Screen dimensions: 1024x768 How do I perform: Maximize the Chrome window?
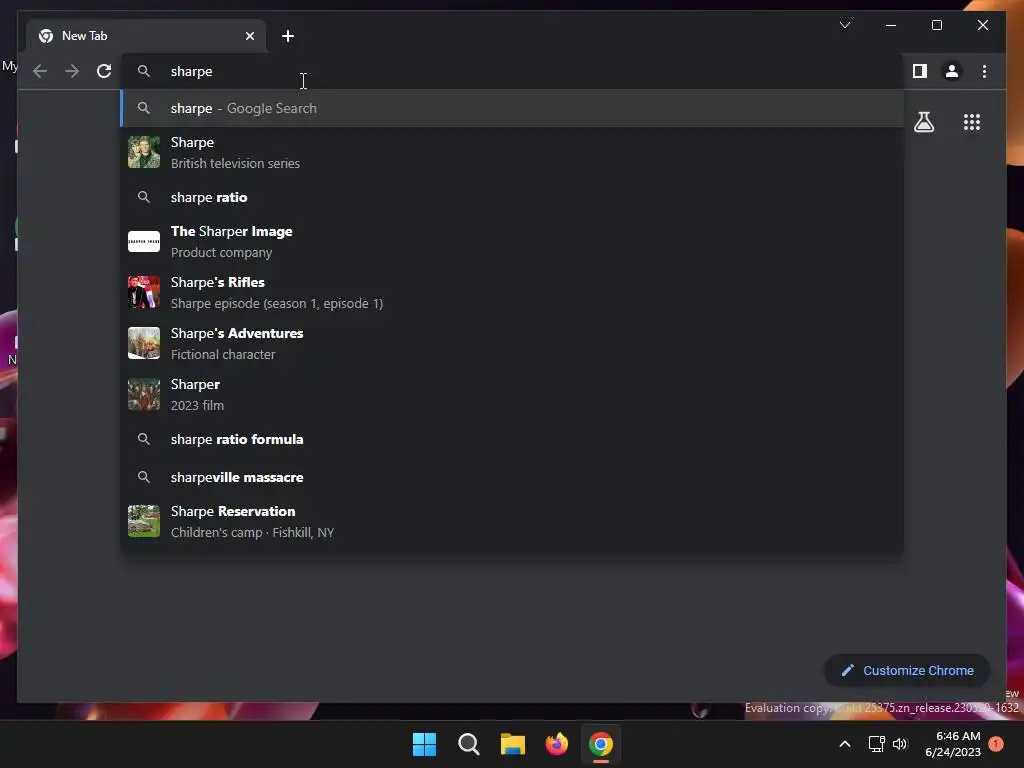tap(936, 25)
